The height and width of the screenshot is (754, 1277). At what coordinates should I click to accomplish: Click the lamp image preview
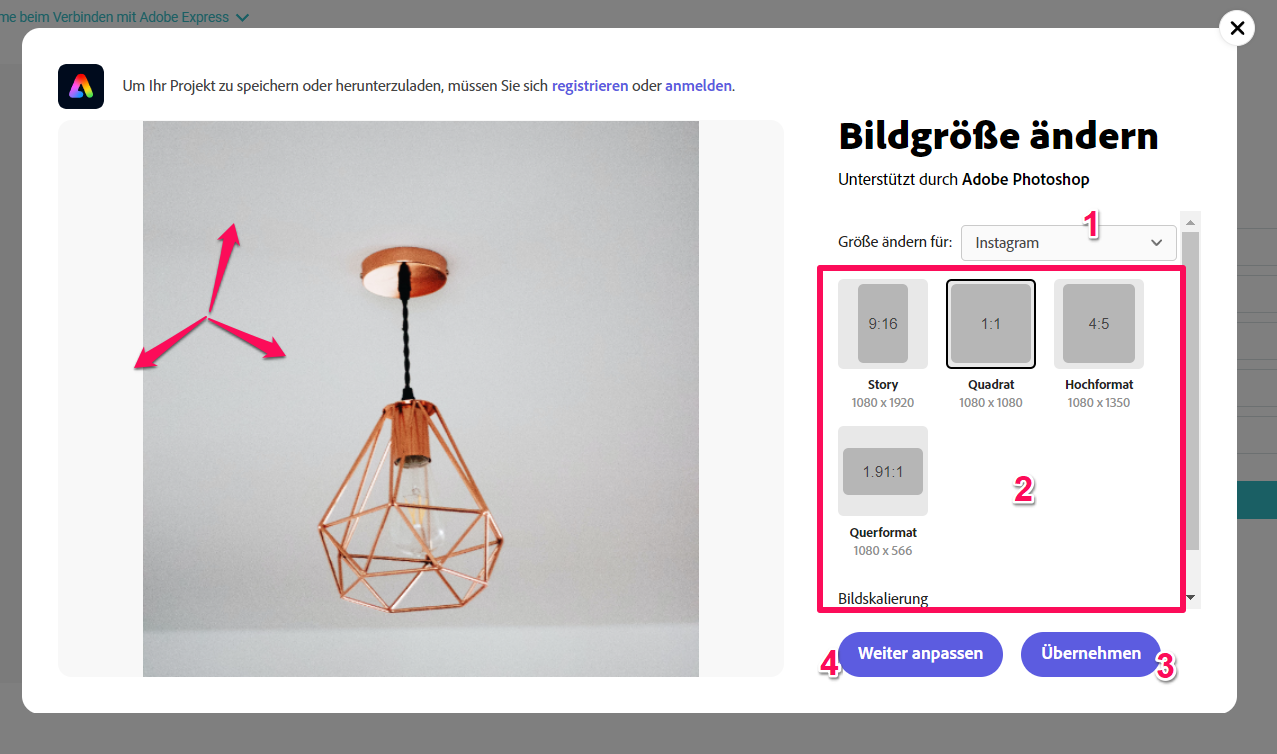point(421,399)
